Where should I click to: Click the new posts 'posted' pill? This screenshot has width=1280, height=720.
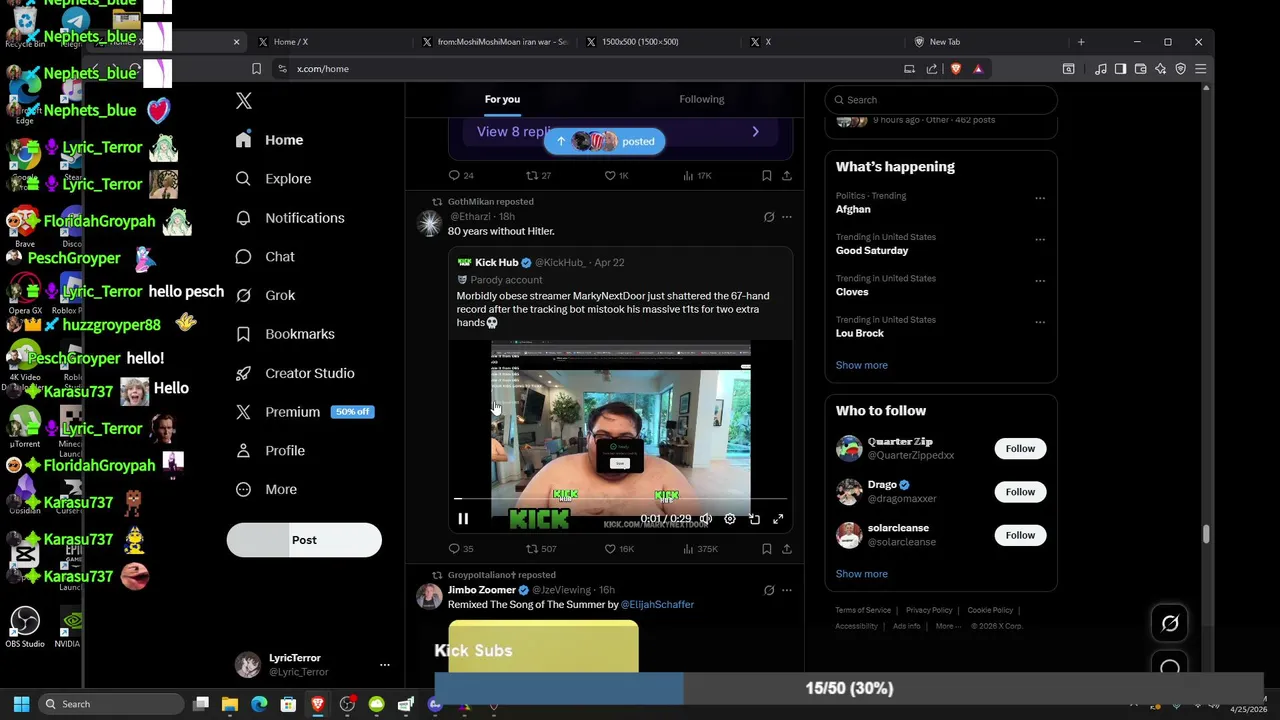pyautogui.click(x=604, y=141)
